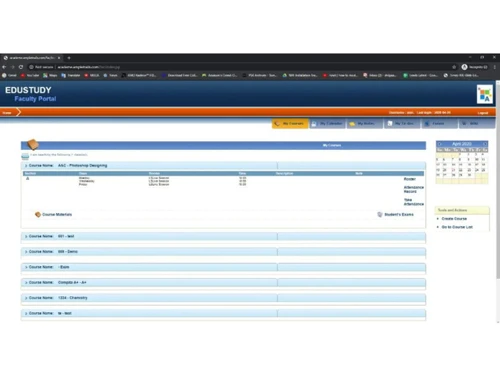Click the Course Materials book icon
This screenshot has height=375, width=500.
[38, 214]
